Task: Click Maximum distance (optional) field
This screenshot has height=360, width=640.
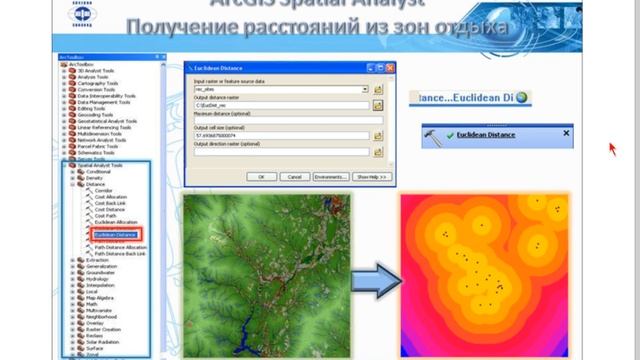Action: [289, 120]
